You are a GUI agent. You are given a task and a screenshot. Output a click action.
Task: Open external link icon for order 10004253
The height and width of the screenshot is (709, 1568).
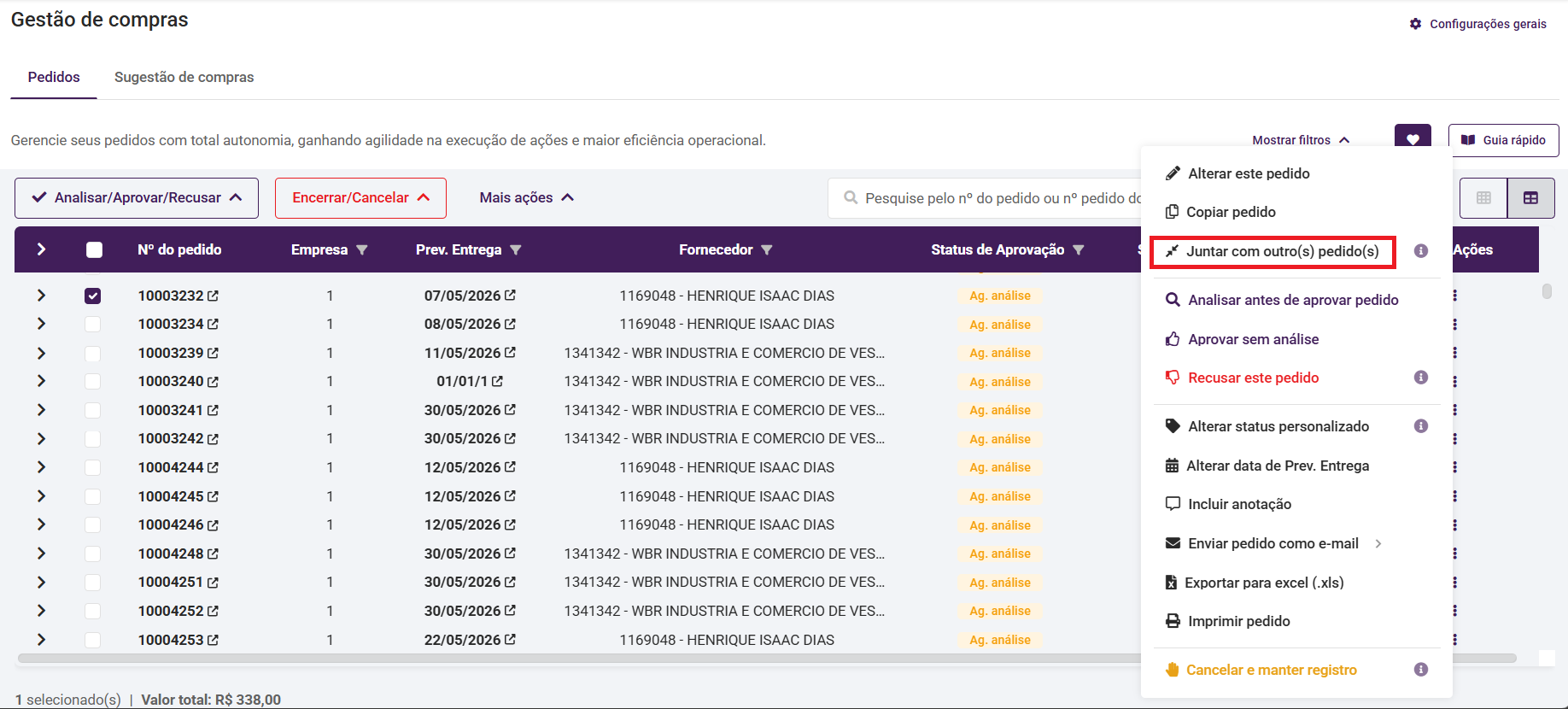coord(213,640)
